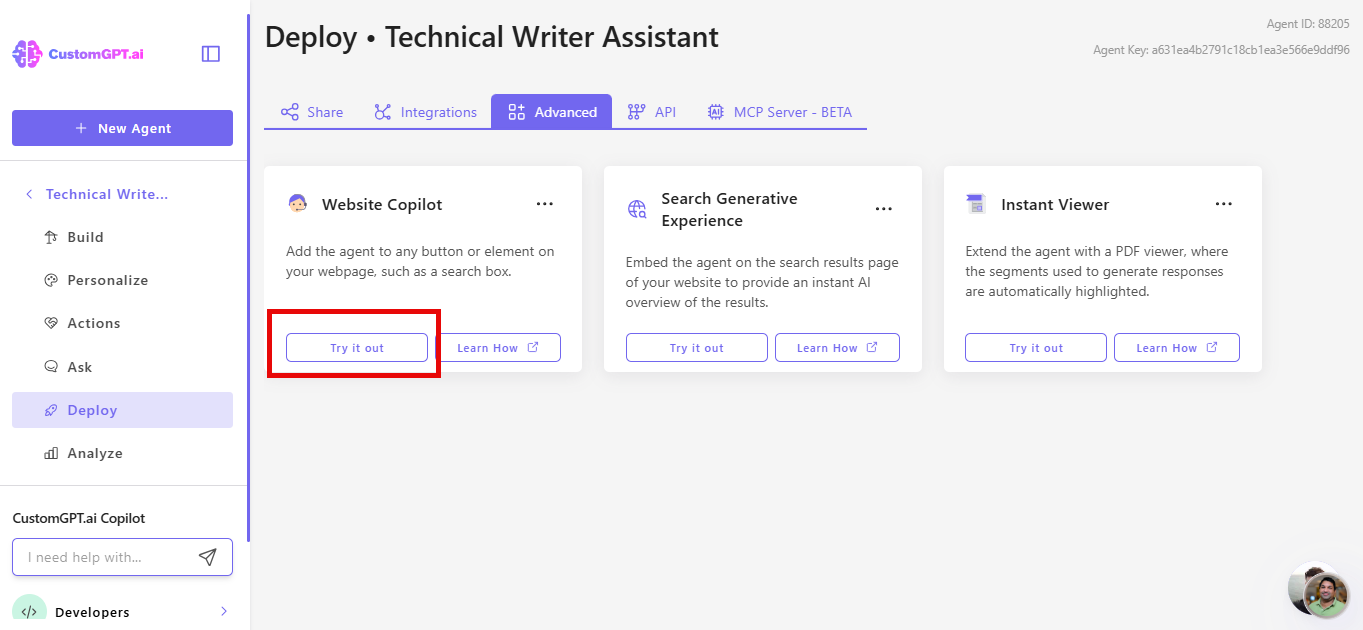Click the Website Copilot avatar icon
Viewport: 1363px width, 630px height.
coord(297,204)
